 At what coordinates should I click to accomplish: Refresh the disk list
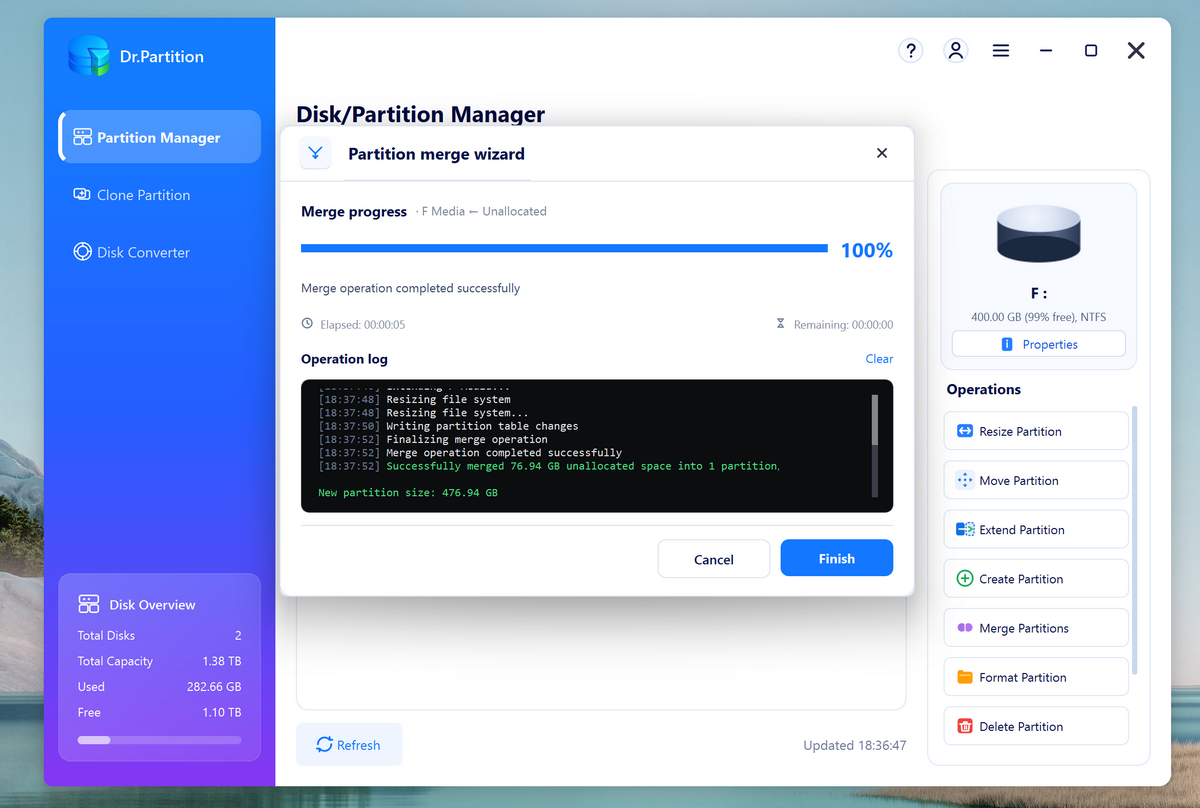(x=349, y=744)
